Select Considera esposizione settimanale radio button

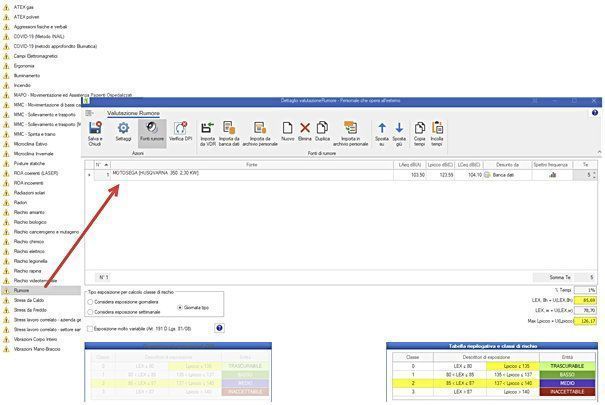point(92,311)
